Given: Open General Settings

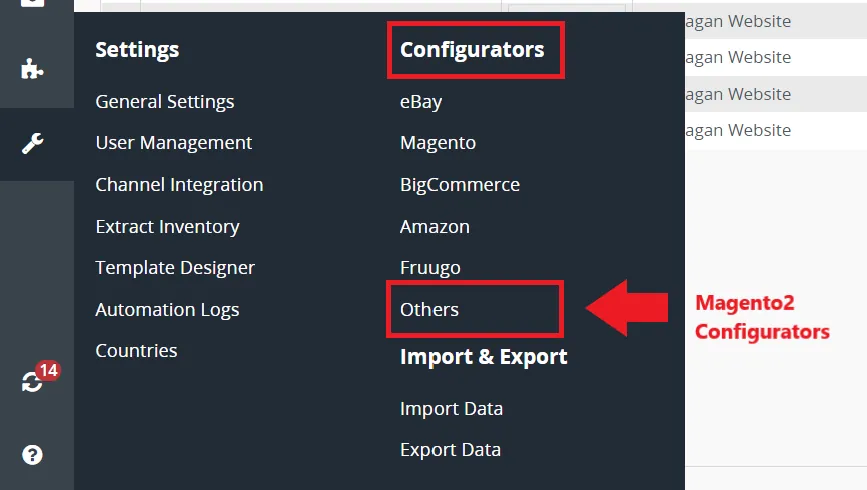Looking at the screenshot, I should click(165, 102).
